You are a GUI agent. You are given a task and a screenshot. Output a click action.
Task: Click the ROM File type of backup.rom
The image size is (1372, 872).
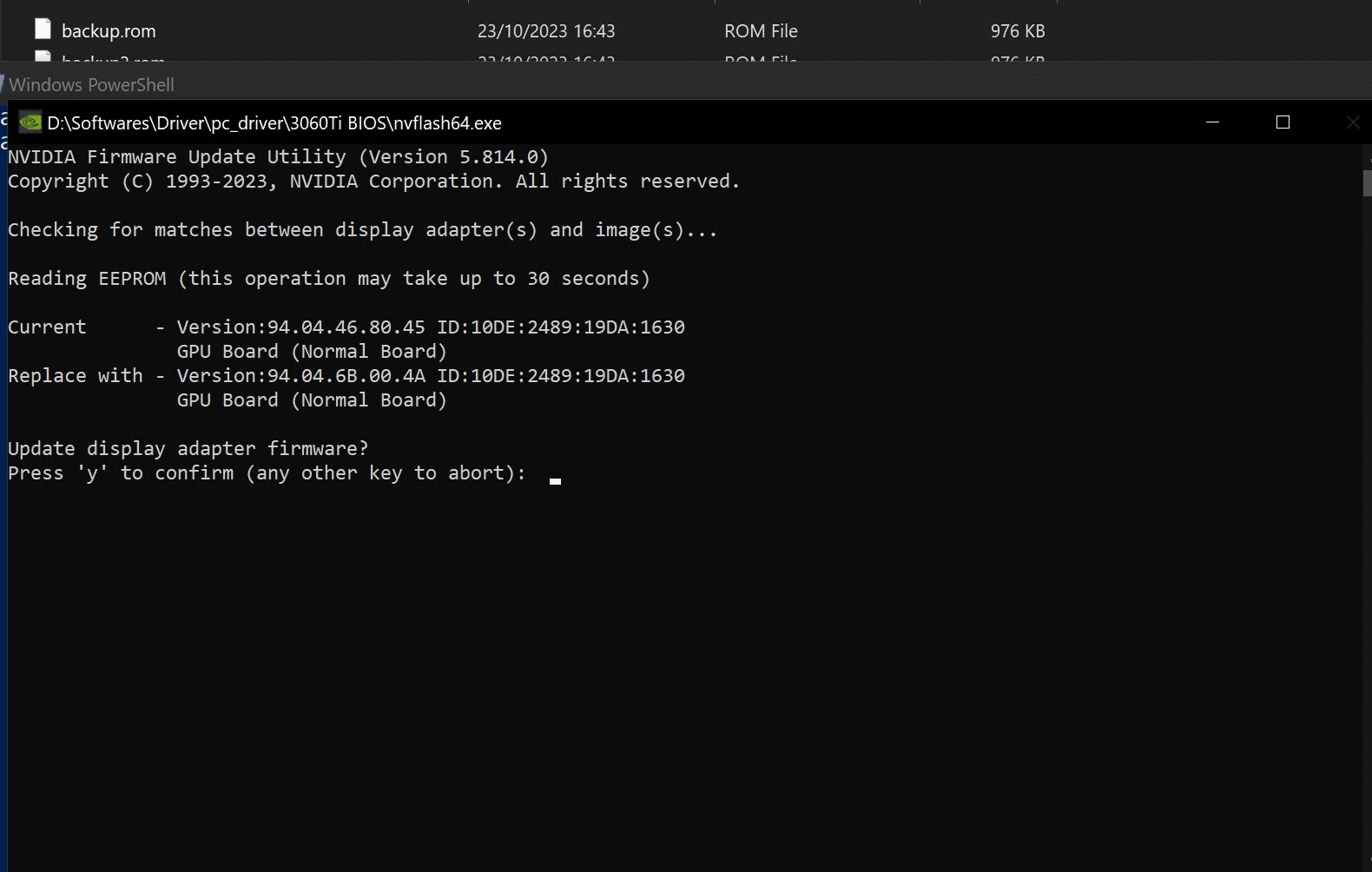[761, 31]
